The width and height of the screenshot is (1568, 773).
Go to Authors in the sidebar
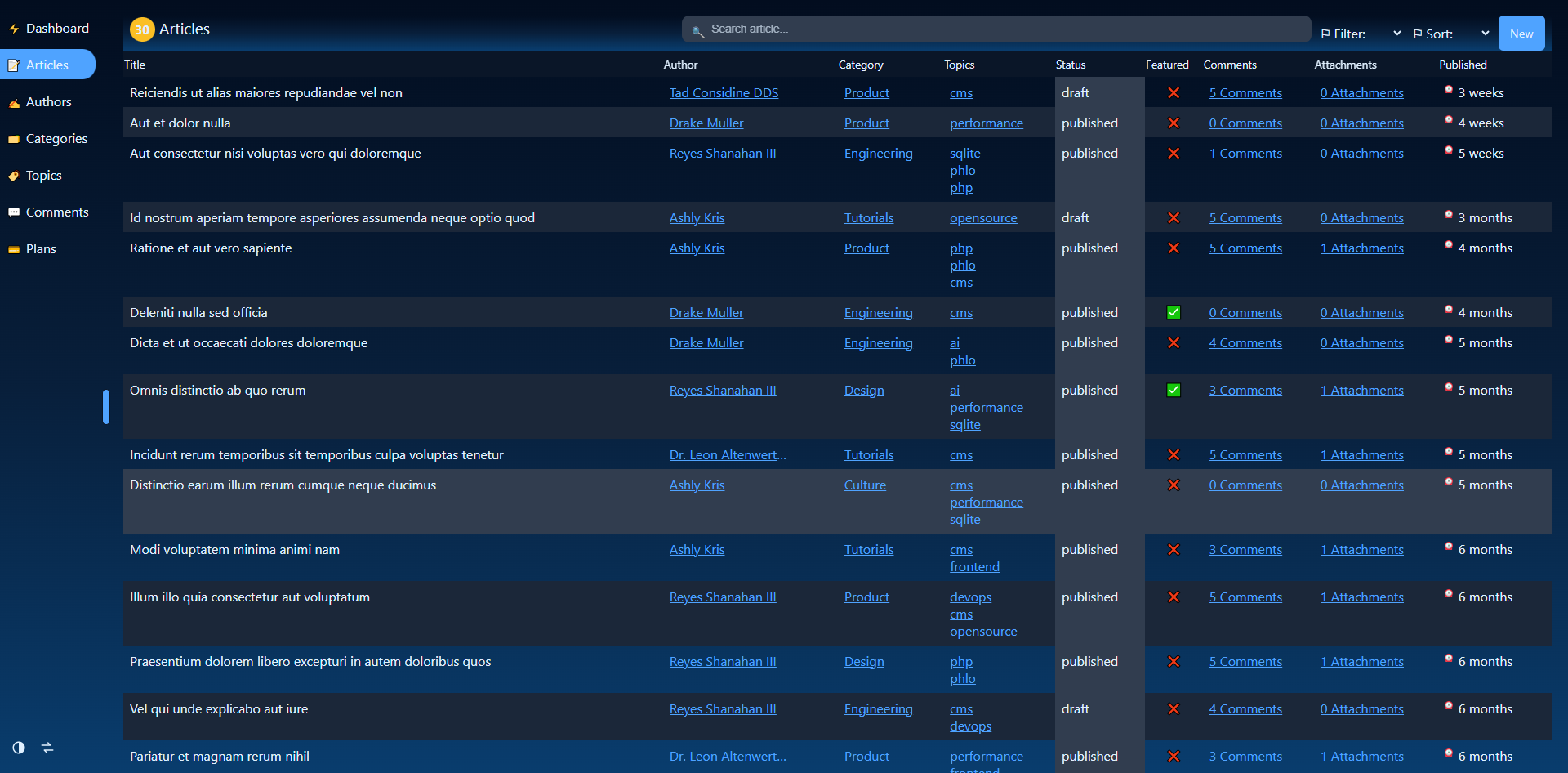(47, 102)
